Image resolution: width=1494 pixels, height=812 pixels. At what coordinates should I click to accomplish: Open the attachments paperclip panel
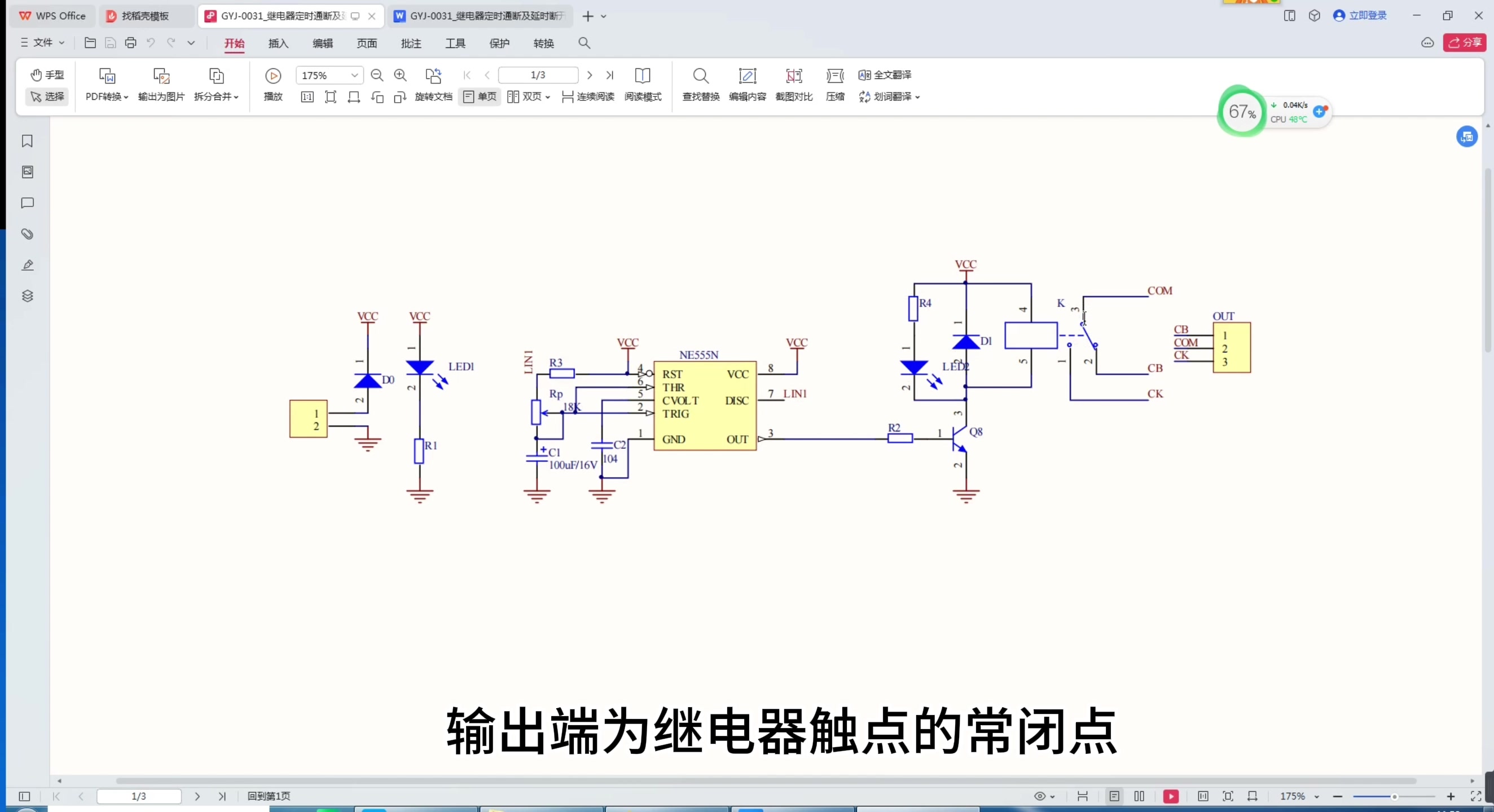(x=27, y=234)
